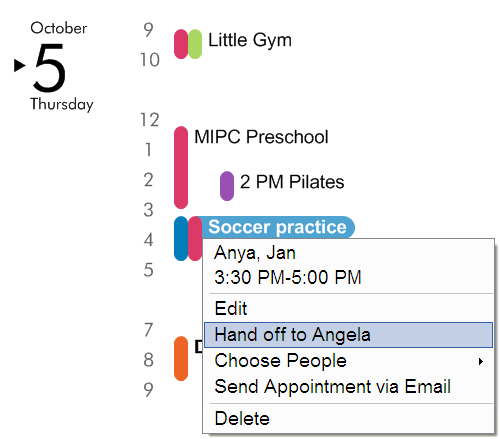The width and height of the screenshot is (500, 439).
Task: Click the 12 hour label in timeline
Action: pyautogui.click(x=150, y=120)
